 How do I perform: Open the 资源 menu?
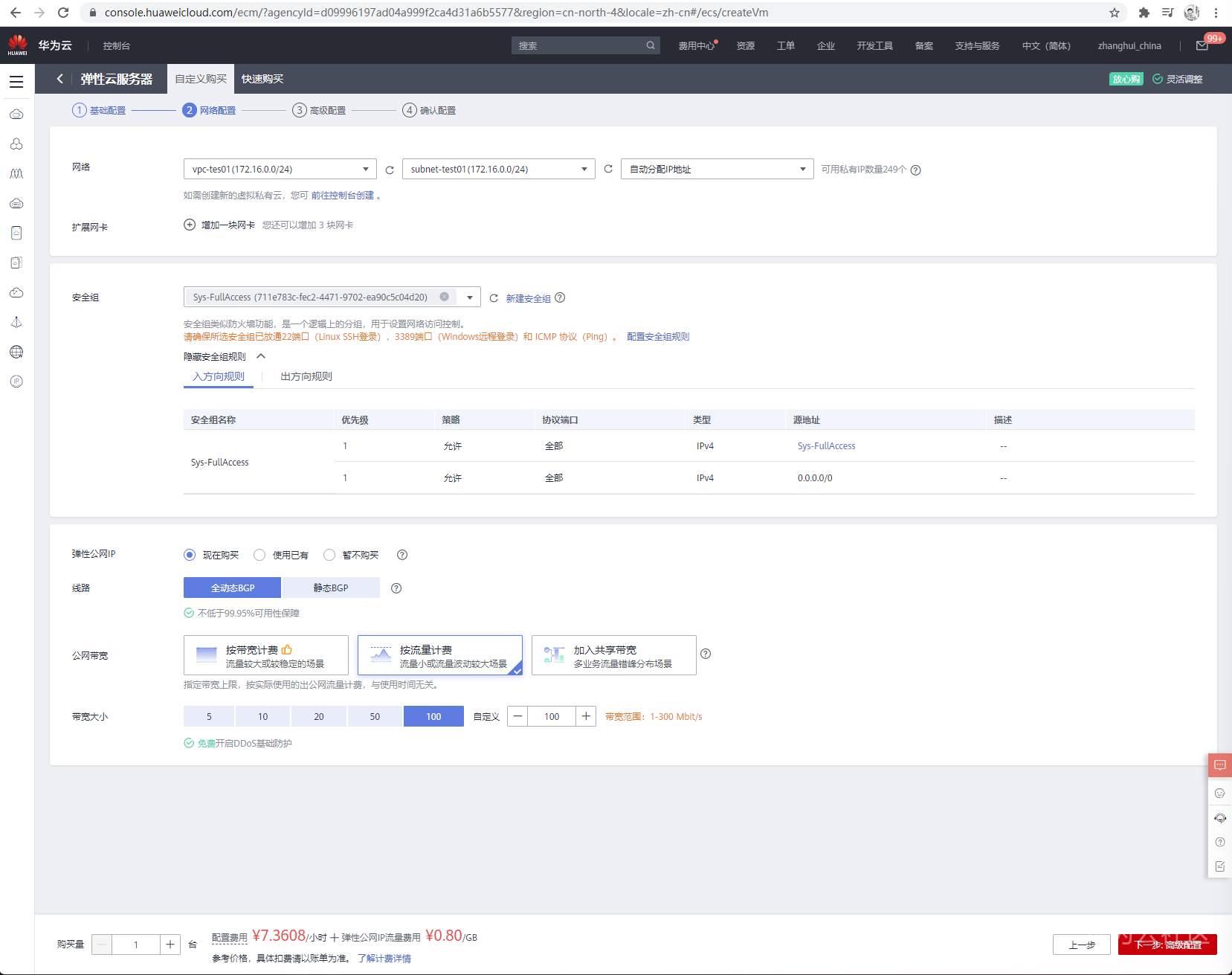(x=746, y=46)
